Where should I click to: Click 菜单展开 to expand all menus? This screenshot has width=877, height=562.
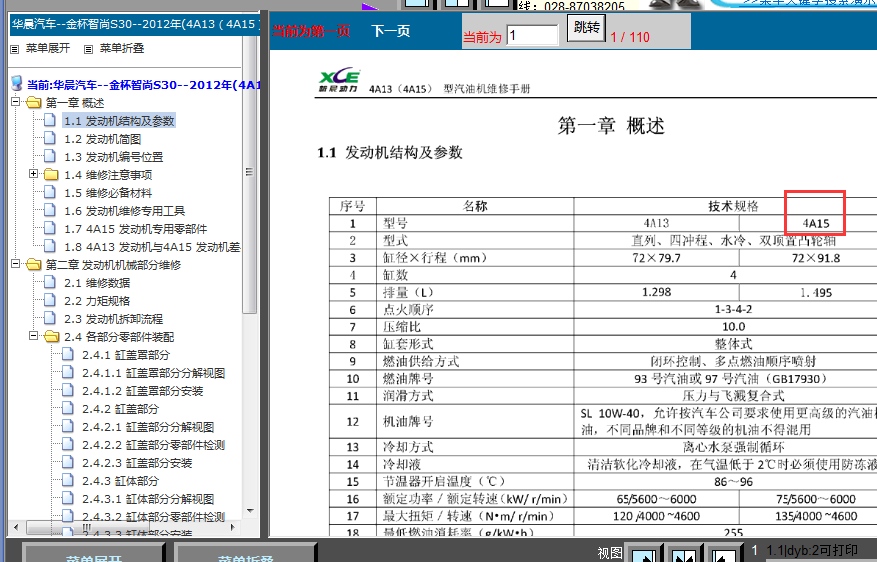pyautogui.click(x=48, y=49)
